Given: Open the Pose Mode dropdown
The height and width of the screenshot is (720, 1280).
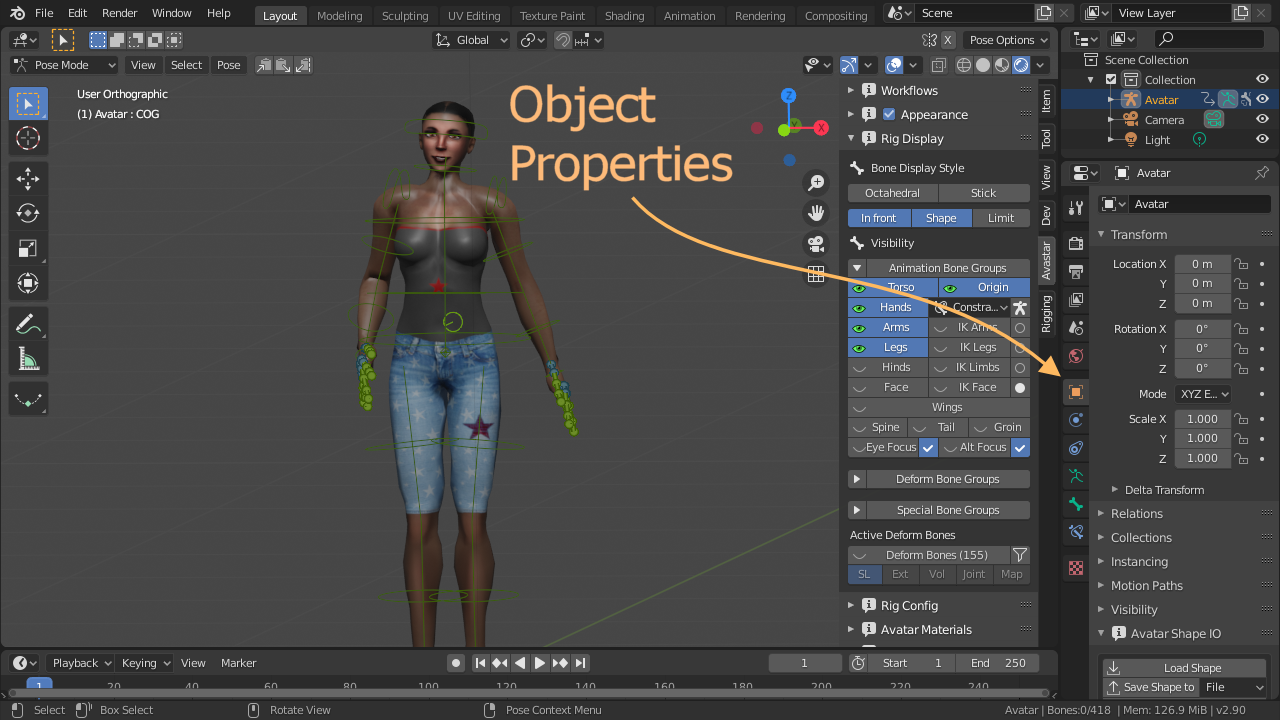Looking at the screenshot, I should tap(64, 65).
